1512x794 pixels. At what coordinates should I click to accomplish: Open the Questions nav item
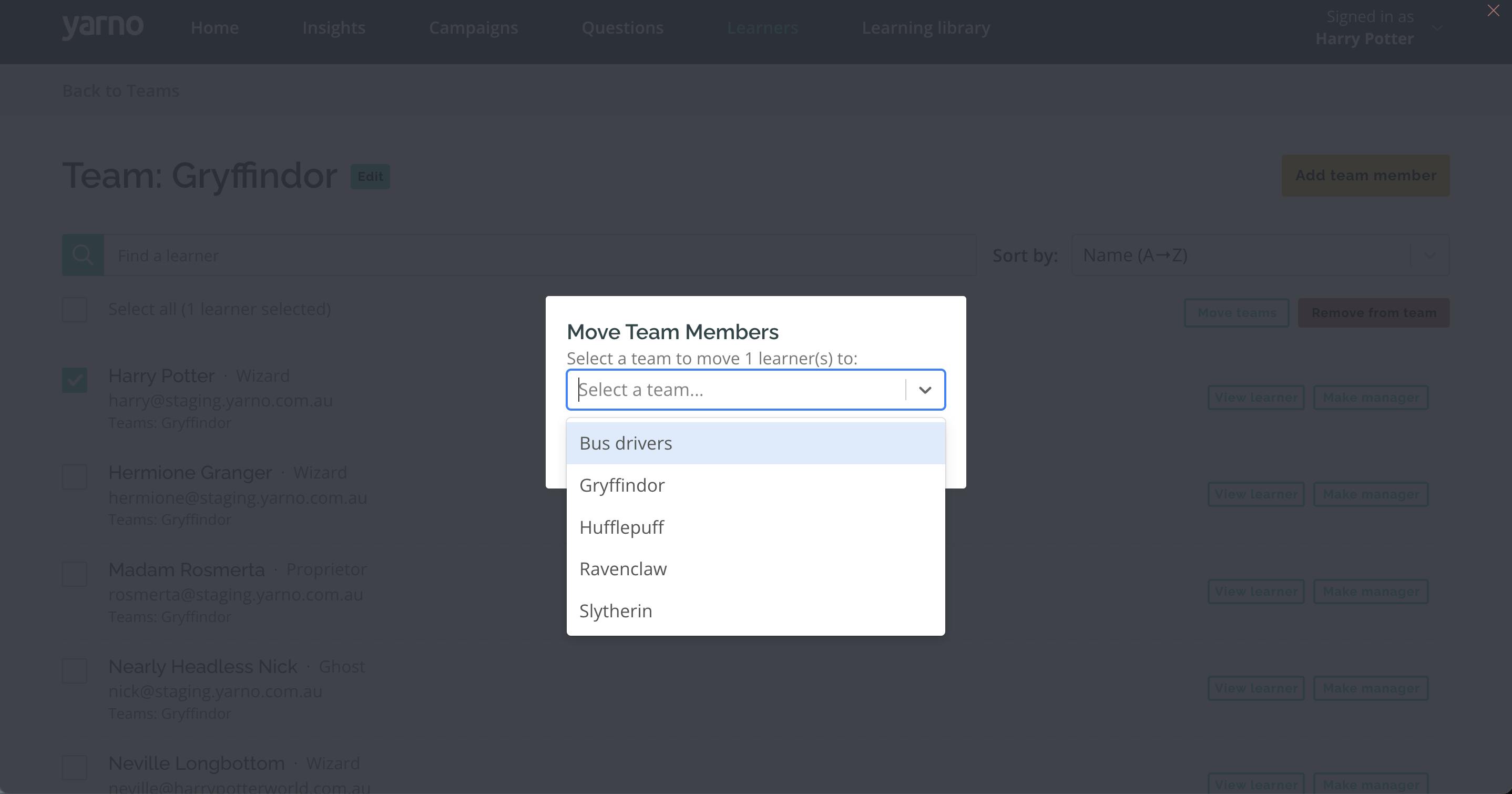coord(622,27)
